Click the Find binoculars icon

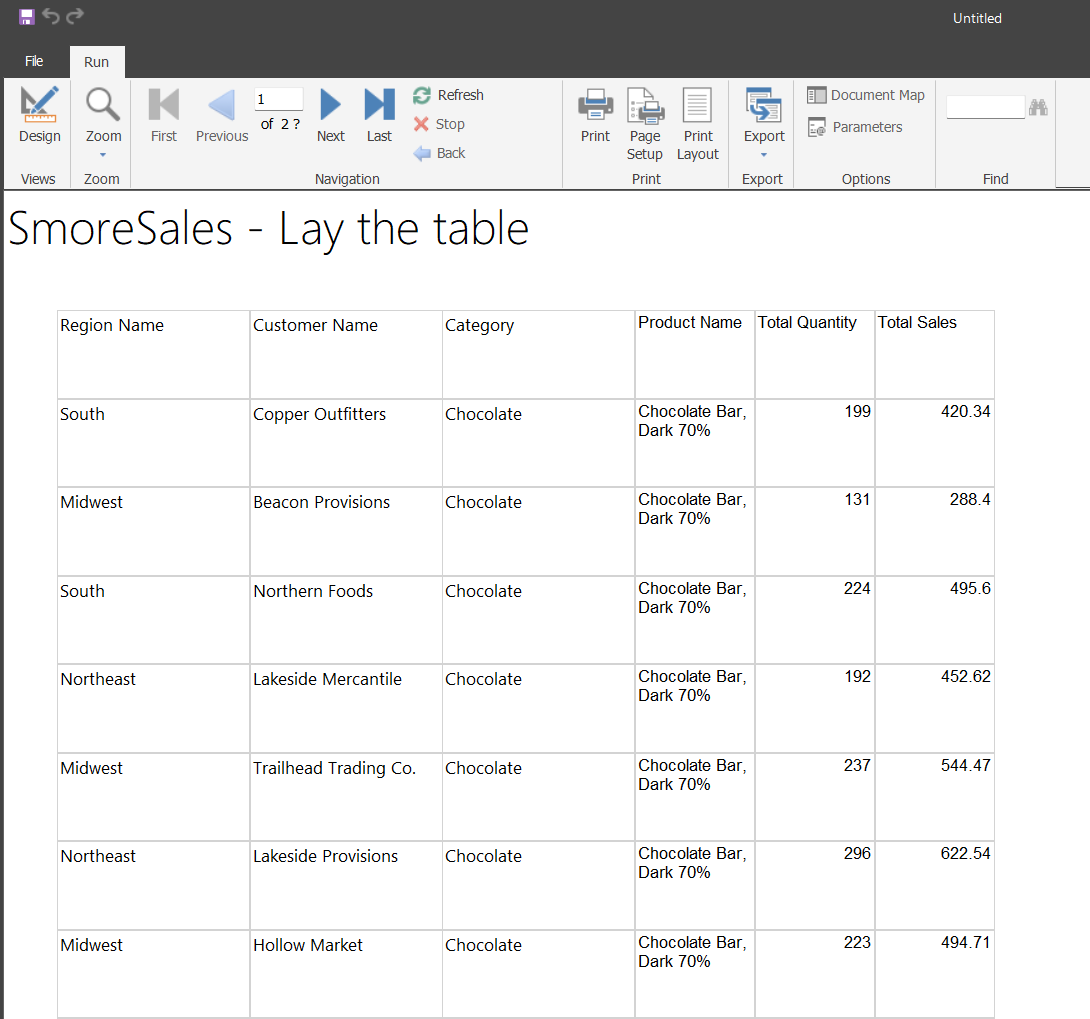(x=1039, y=107)
